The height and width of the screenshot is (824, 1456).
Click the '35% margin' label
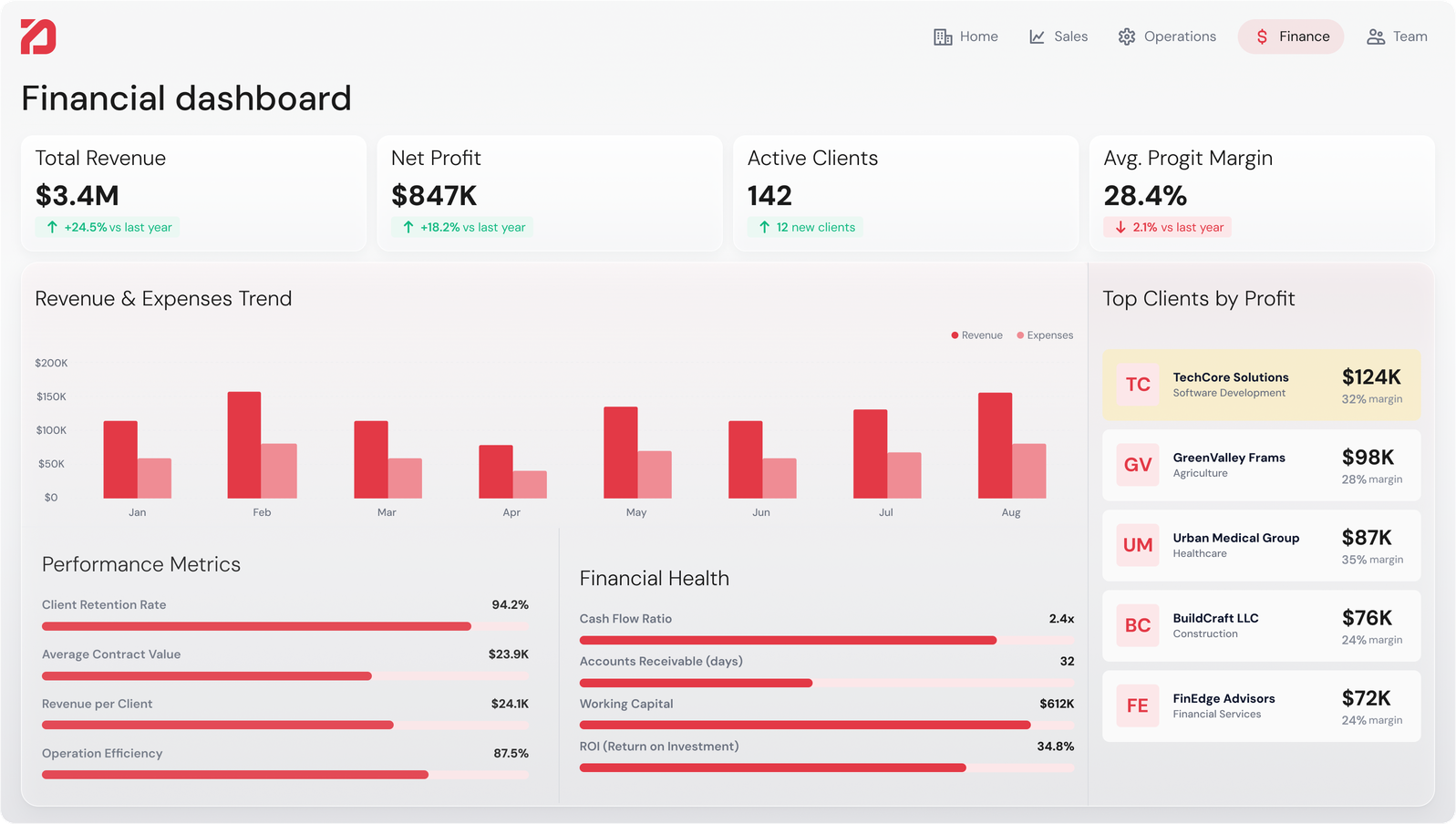(1372, 560)
